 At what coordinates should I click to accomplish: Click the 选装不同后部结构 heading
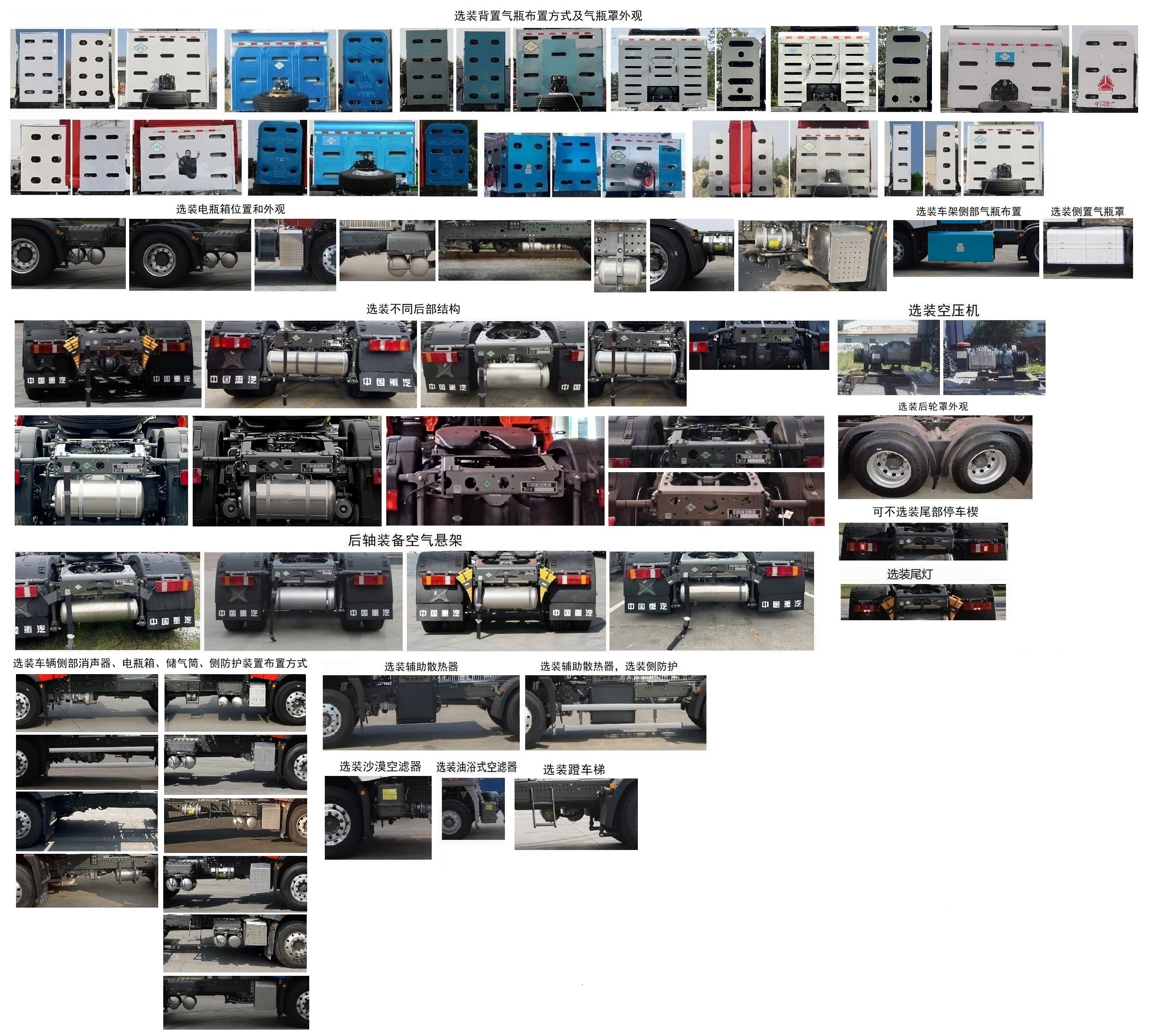pyautogui.click(x=413, y=309)
